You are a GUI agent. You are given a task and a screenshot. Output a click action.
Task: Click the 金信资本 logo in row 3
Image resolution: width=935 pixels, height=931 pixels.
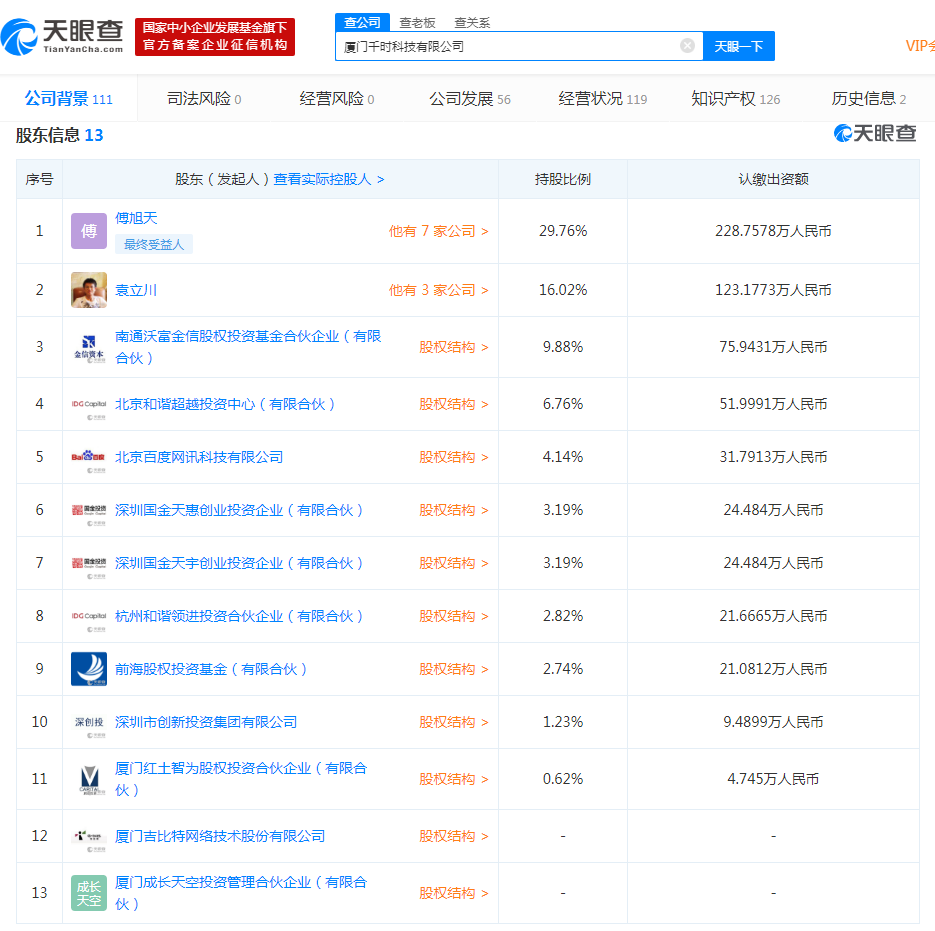tap(89, 347)
